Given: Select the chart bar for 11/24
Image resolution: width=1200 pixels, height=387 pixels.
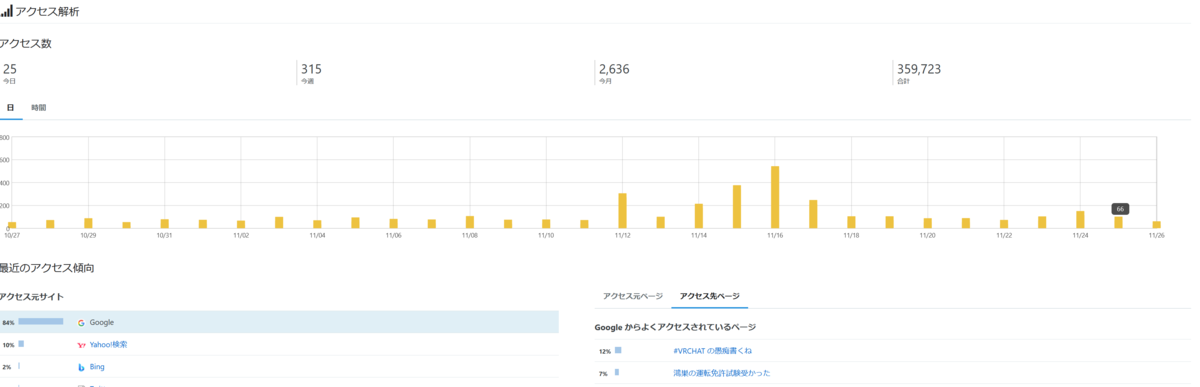Looking at the screenshot, I should (1080, 220).
